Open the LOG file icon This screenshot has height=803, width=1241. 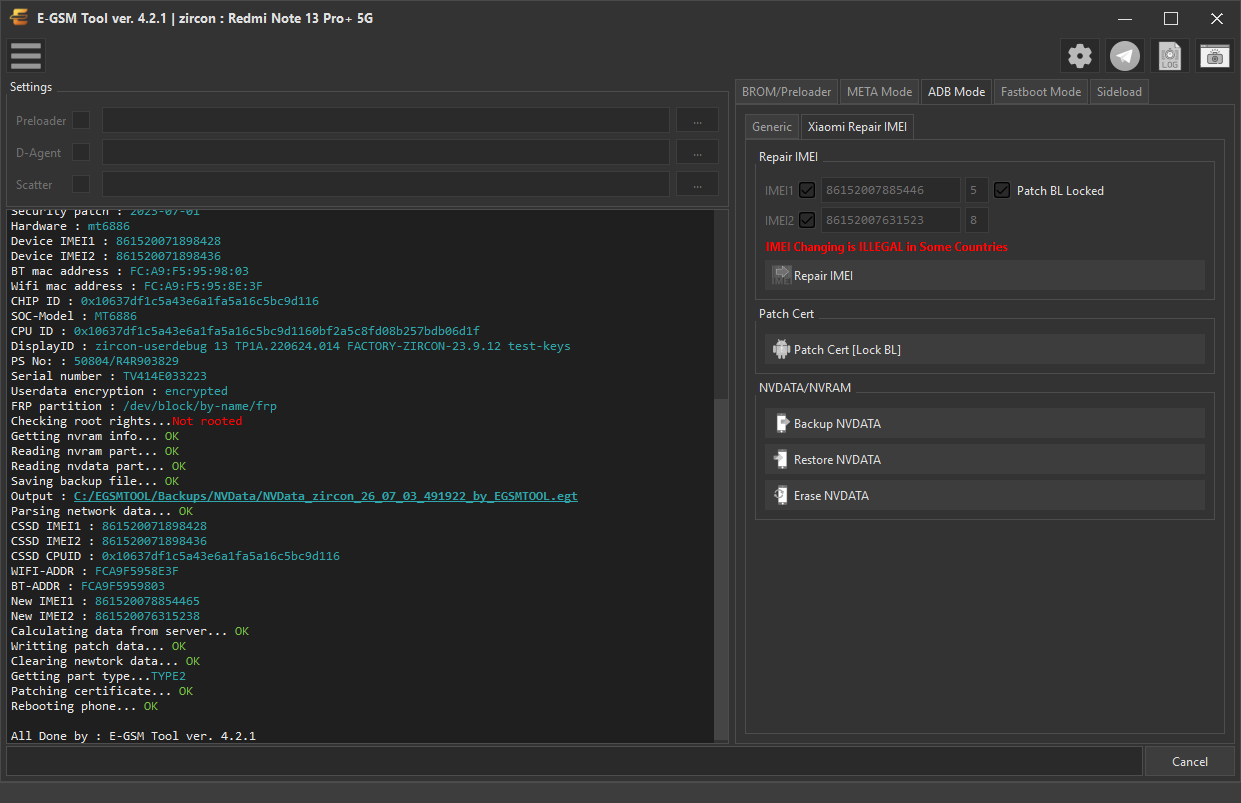click(x=1170, y=56)
